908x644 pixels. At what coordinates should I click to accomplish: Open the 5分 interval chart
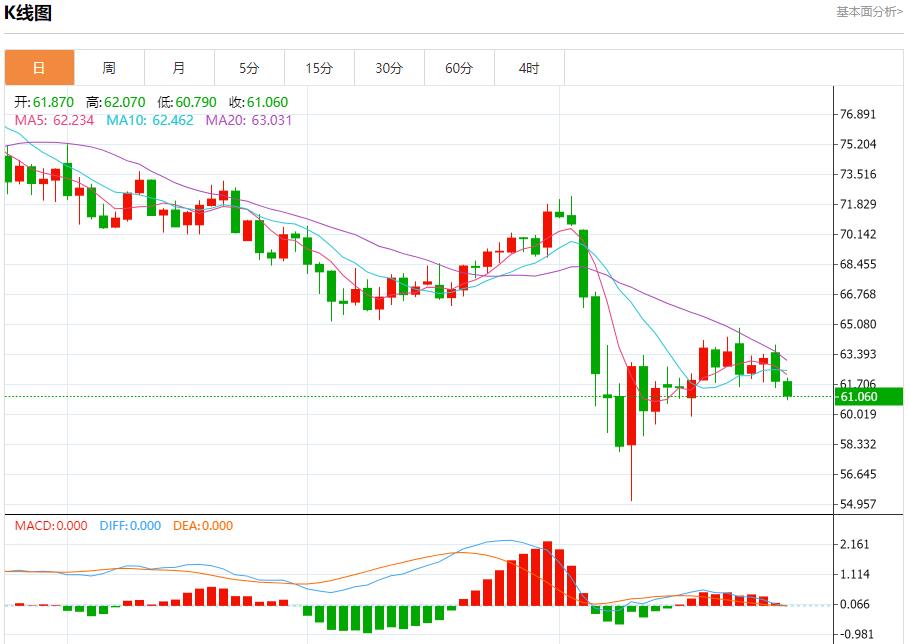pos(249,68)
